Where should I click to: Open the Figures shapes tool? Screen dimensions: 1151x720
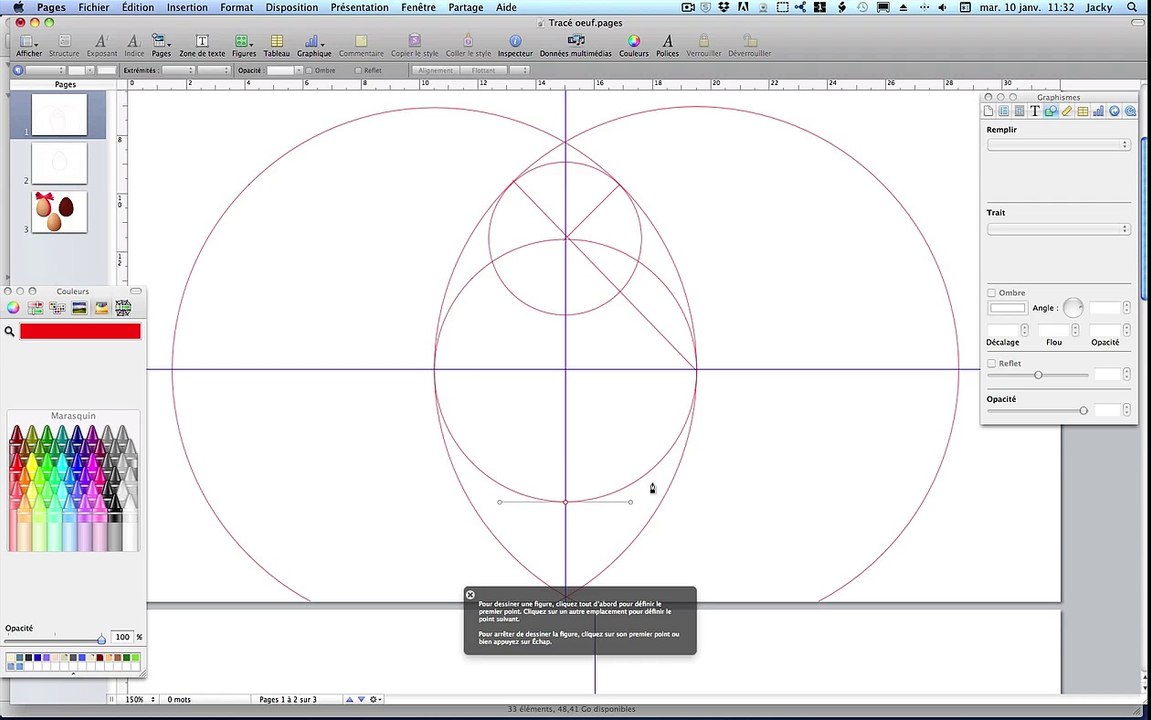point(244,45)
